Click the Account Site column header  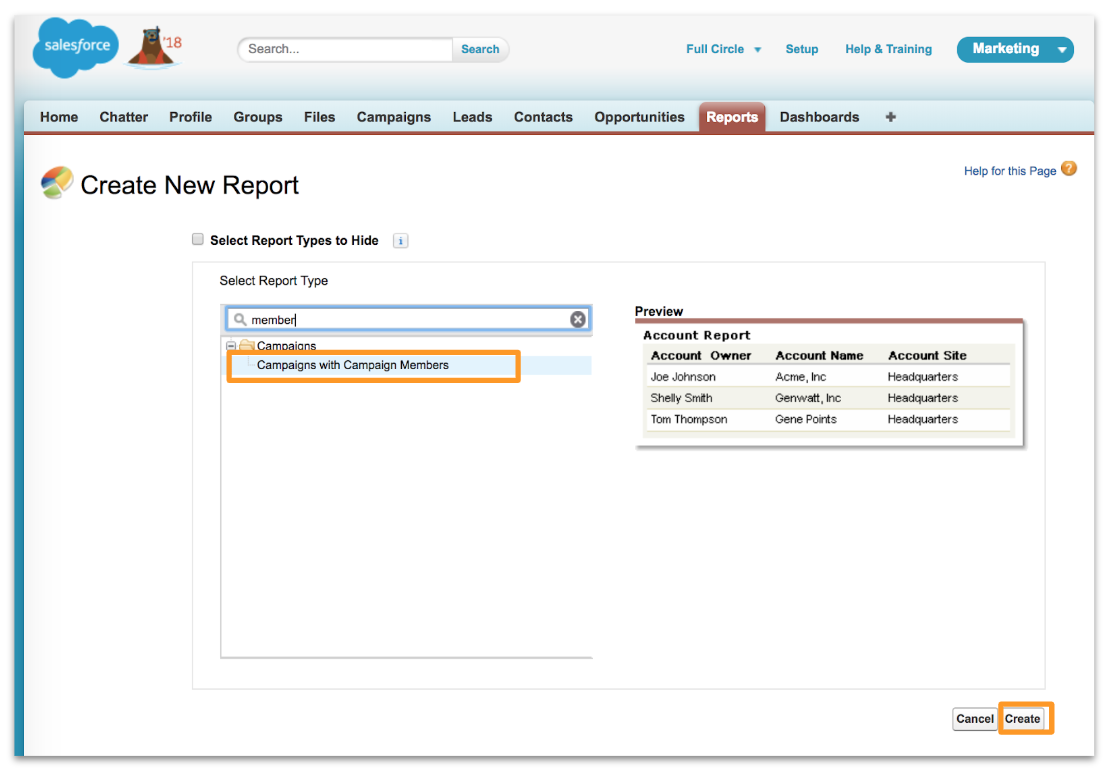click(x=927, y=355)
